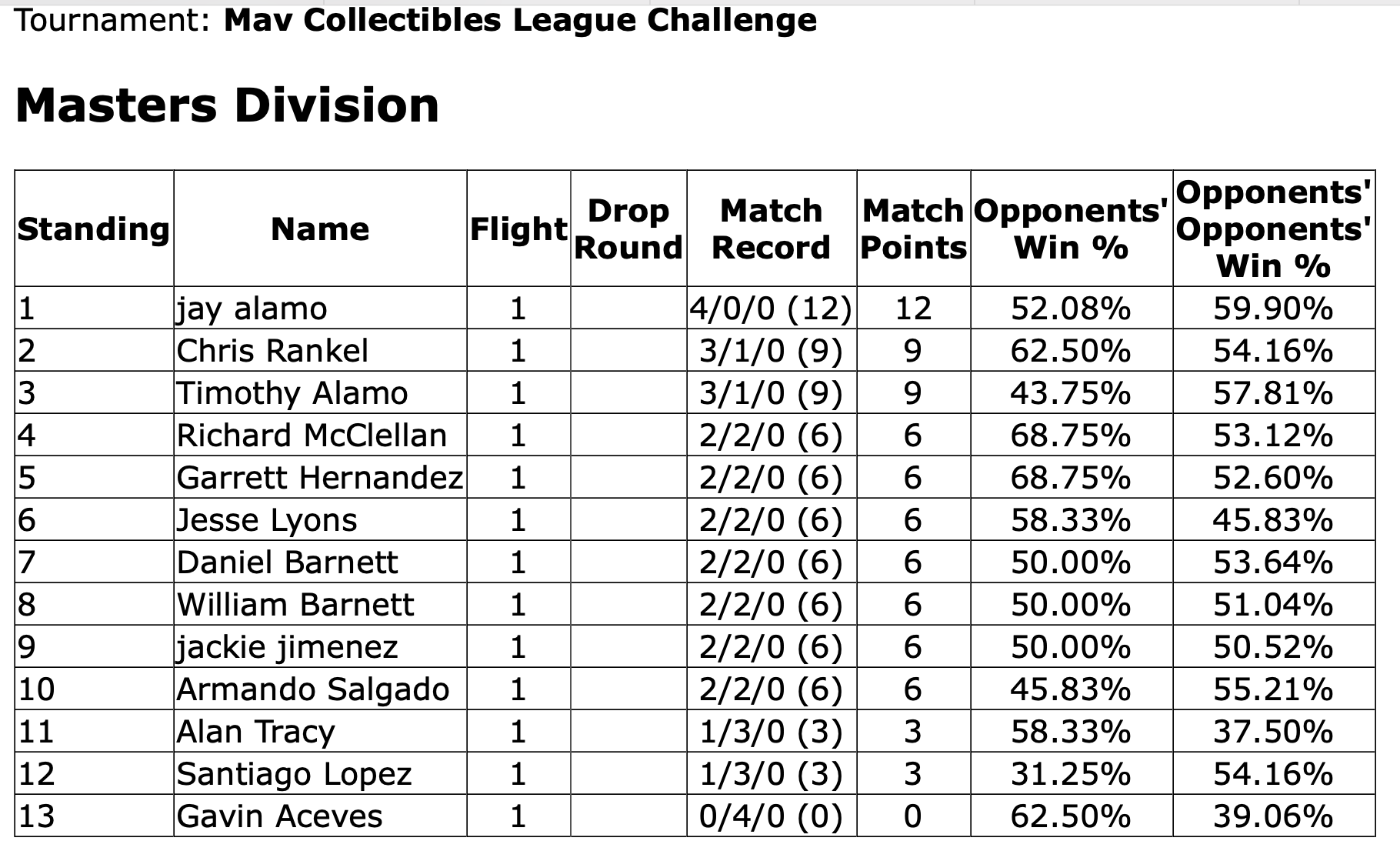Select Chris Rankel in the table

pos(273,351)
